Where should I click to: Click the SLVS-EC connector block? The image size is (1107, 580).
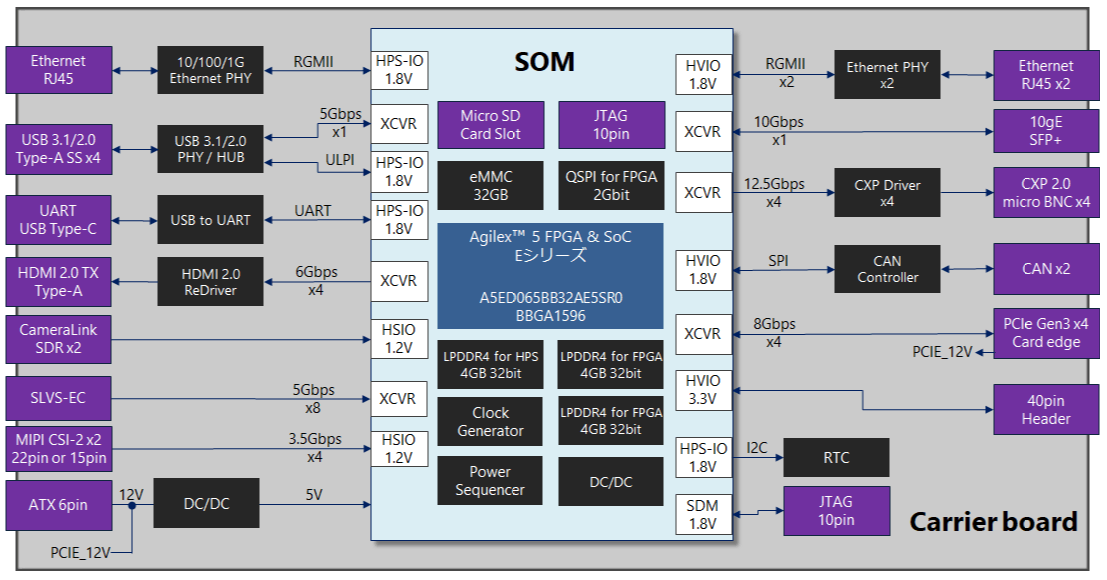59,398
